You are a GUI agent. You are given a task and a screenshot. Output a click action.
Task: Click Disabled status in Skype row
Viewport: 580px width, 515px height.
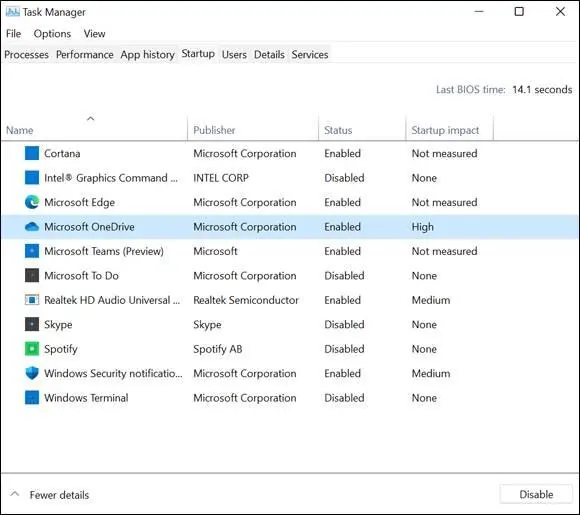coord(344,324)
